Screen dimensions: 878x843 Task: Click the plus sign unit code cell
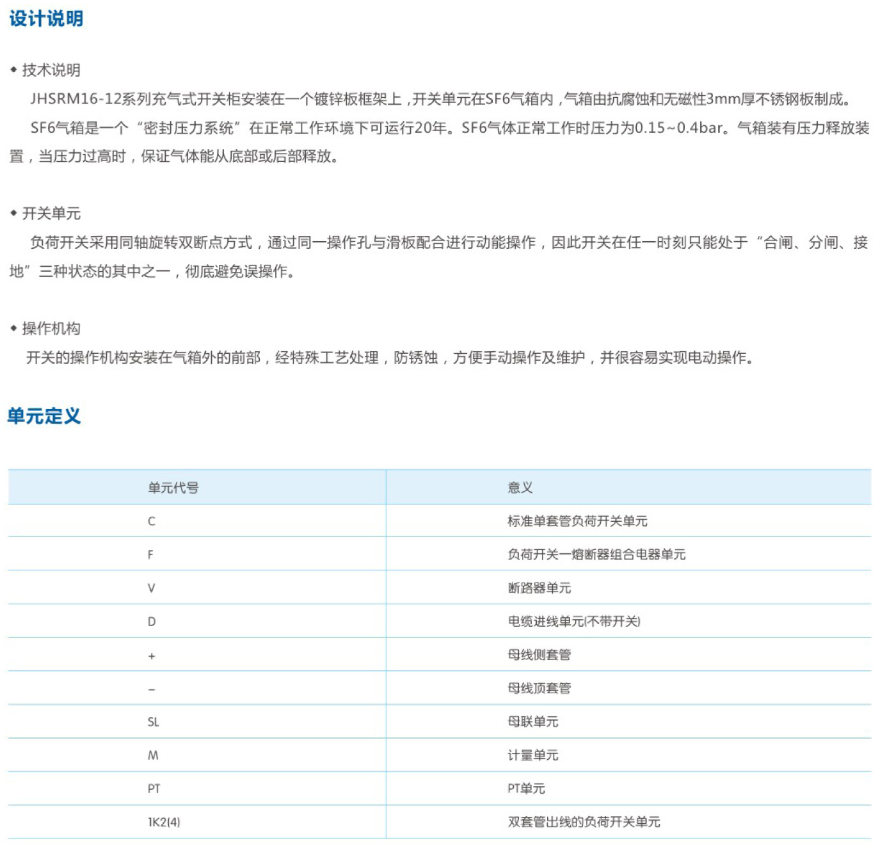click(151, 655)
